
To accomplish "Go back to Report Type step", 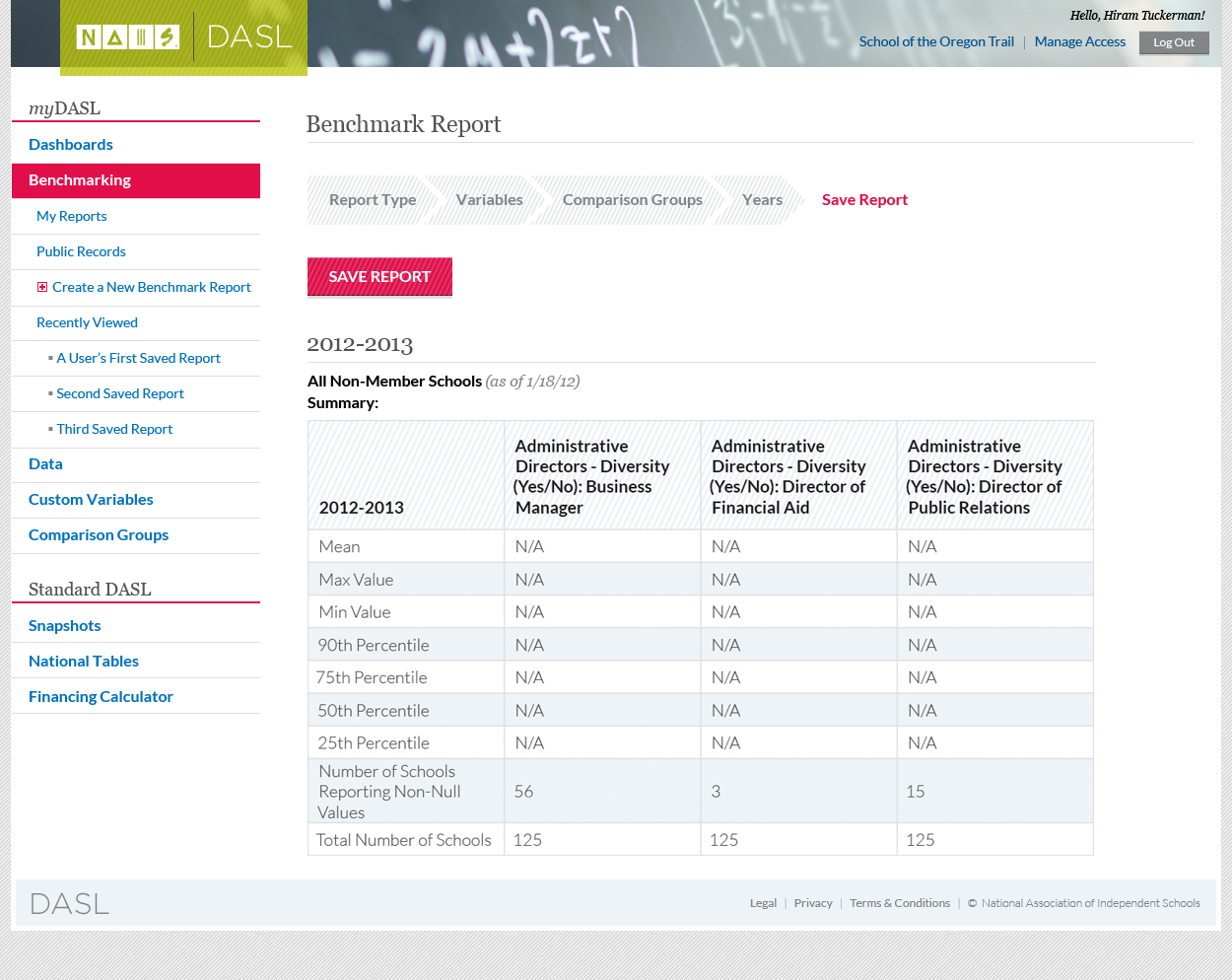I will [x=373, y=200].
